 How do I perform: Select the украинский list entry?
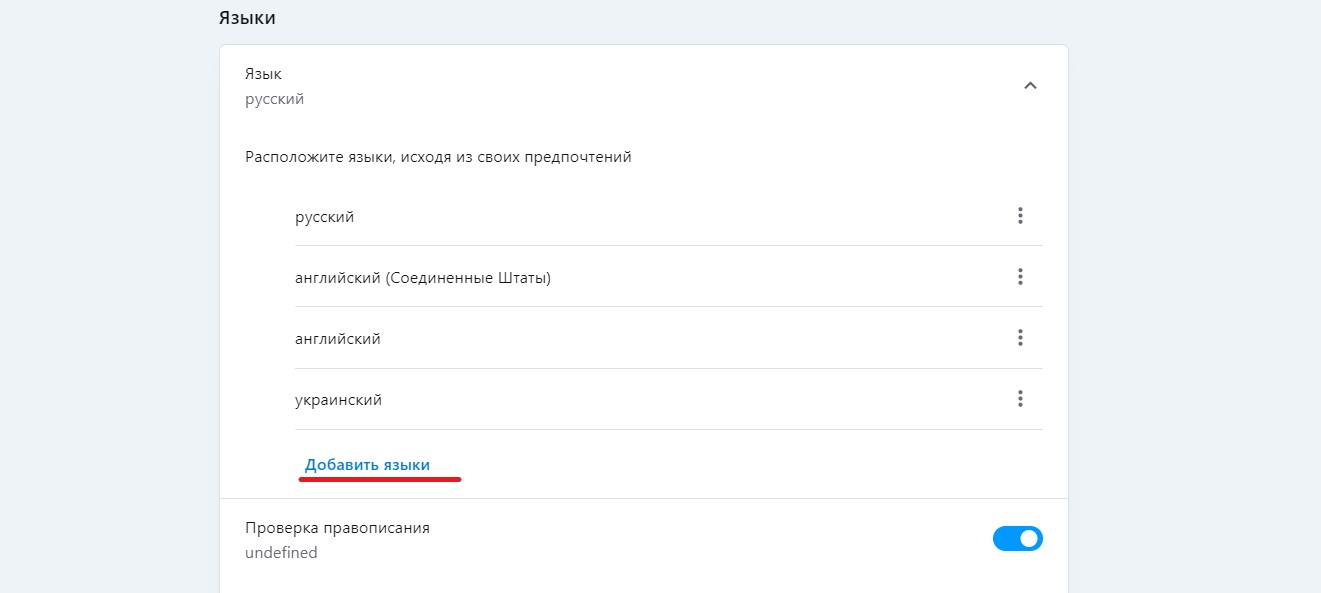(x=338, y=400)
